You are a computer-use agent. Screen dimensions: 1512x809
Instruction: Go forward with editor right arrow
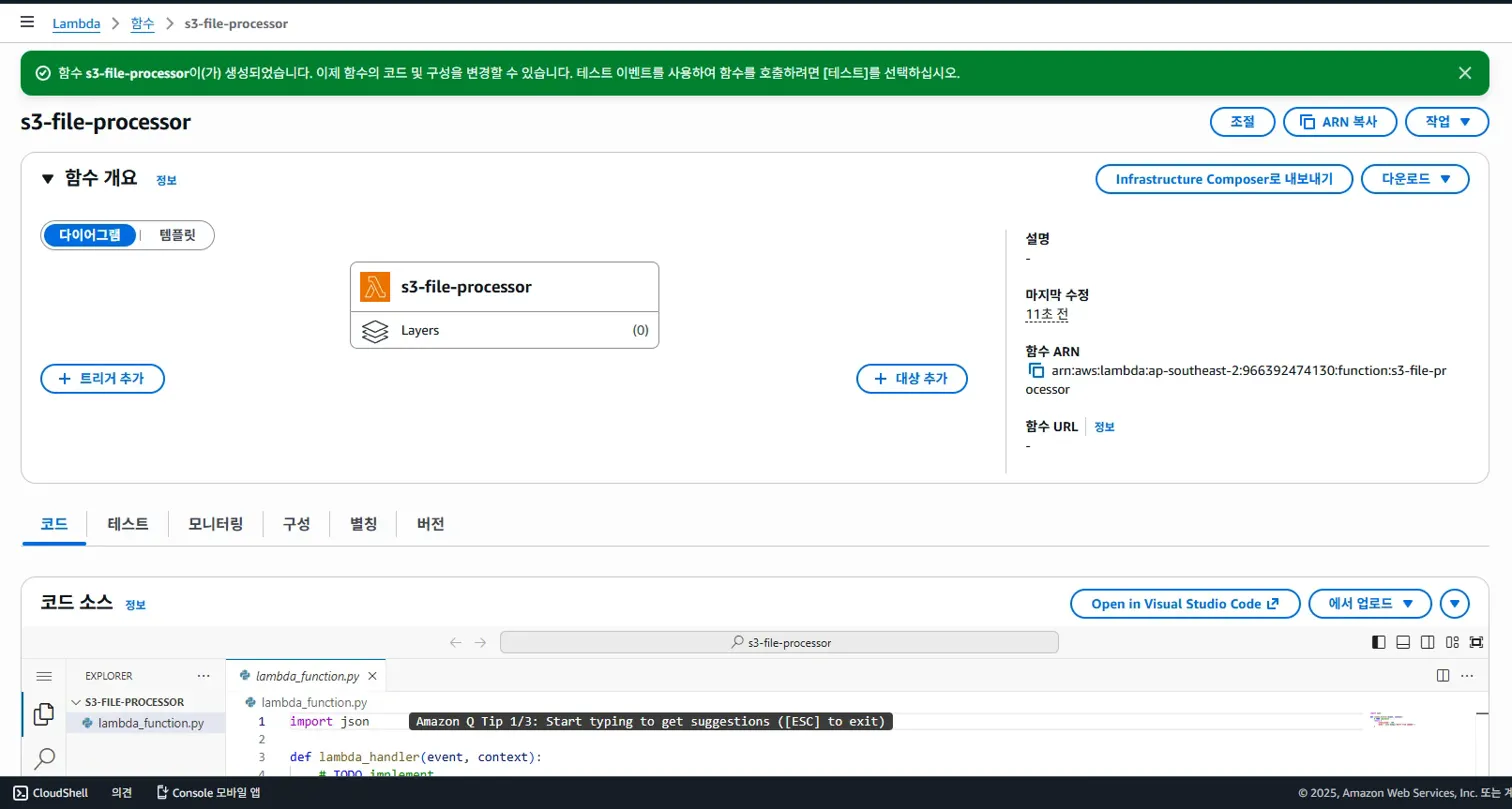pyautogui.click(x=481, y=643)
